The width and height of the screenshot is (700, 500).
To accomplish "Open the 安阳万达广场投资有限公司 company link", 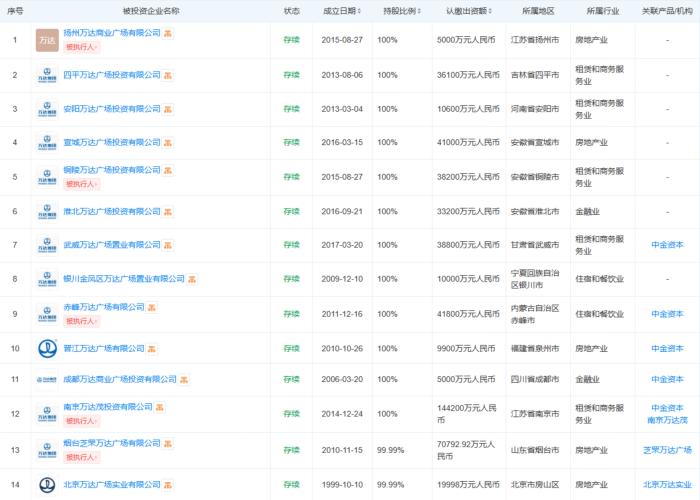I will (x=112, y=109).
